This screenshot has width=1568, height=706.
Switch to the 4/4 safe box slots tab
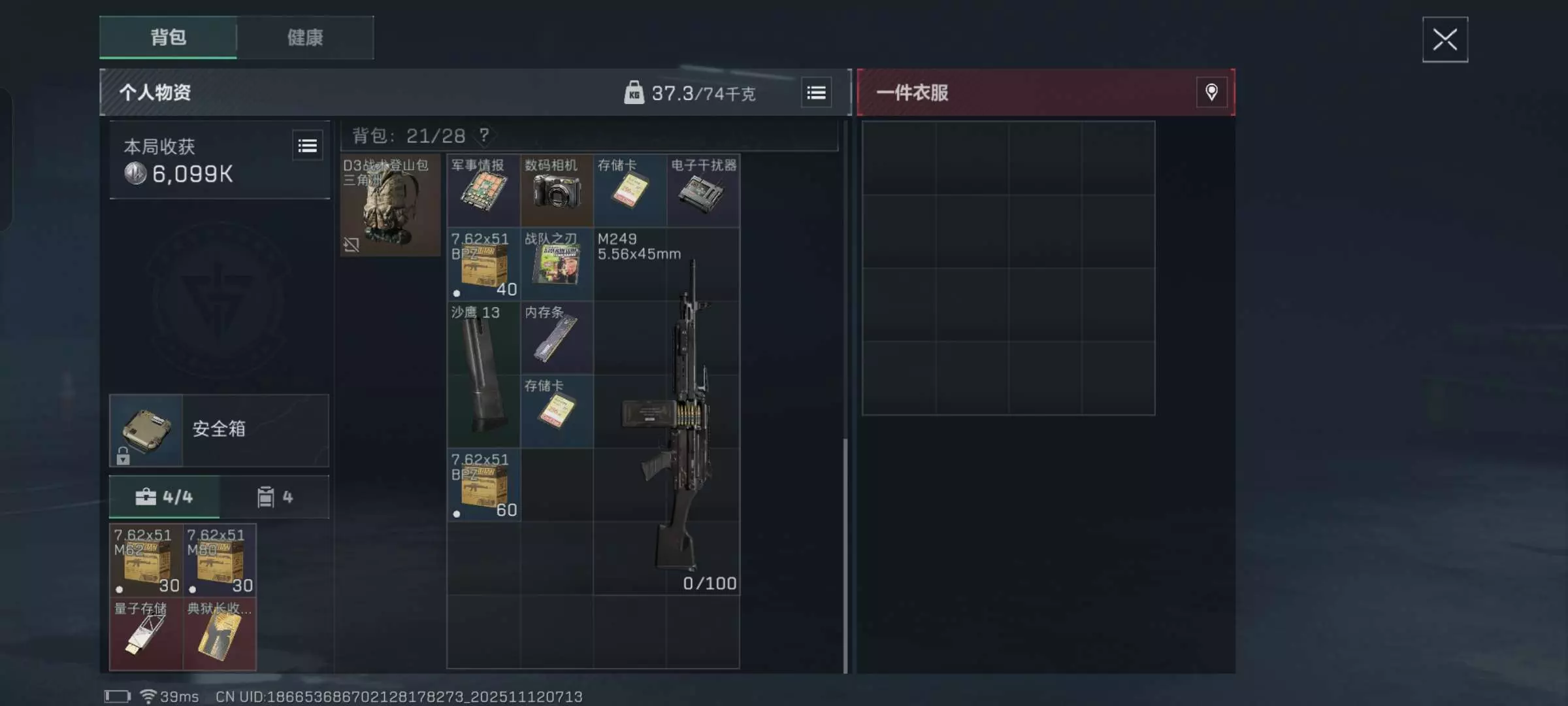tap(164, 497)
